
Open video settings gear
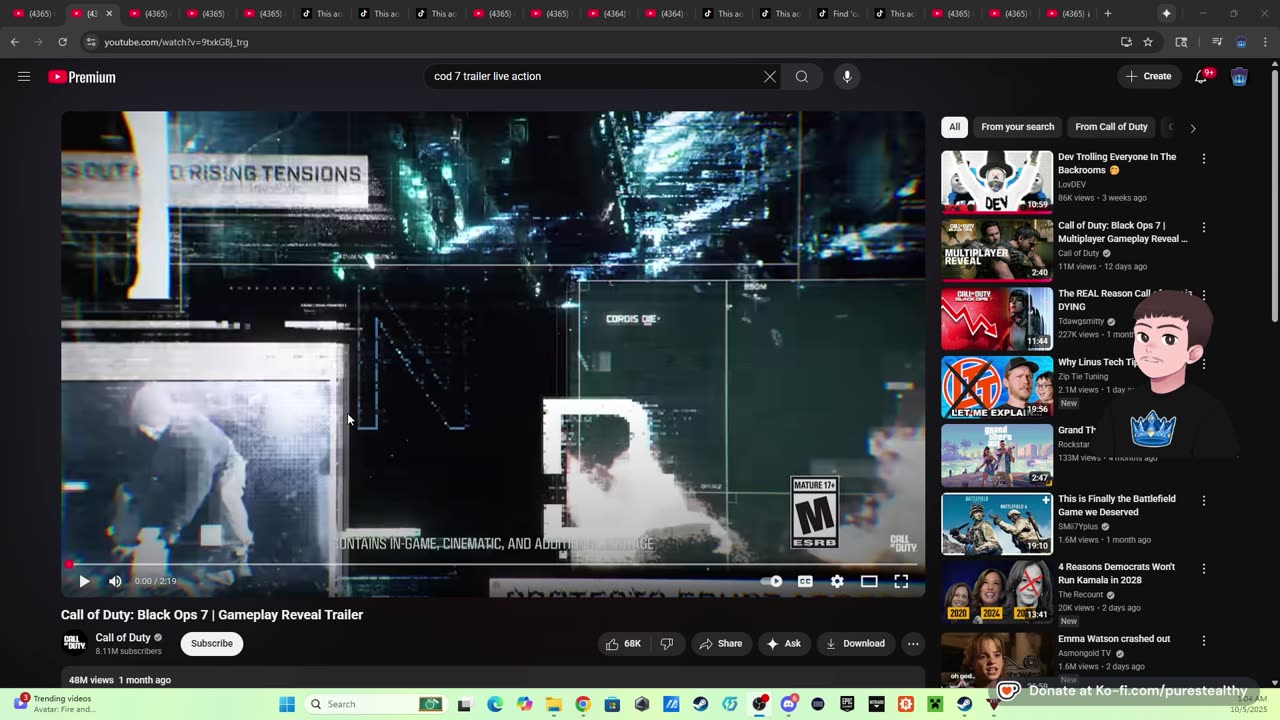click(837, 581)
